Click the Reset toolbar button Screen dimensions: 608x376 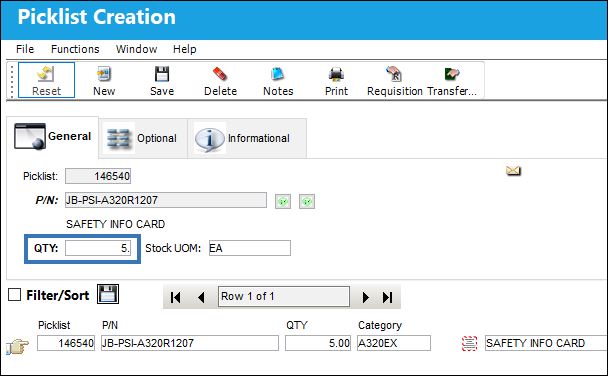click(46, 80)
